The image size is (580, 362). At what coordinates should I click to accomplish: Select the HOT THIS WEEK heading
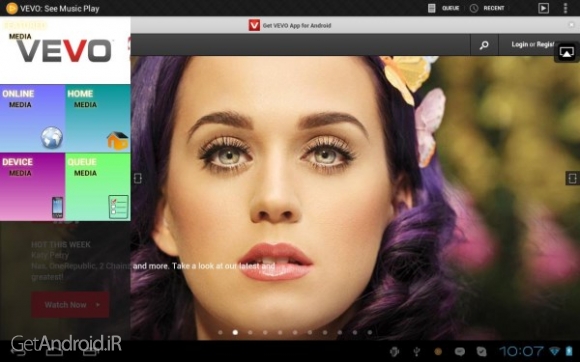coord(61,244)
